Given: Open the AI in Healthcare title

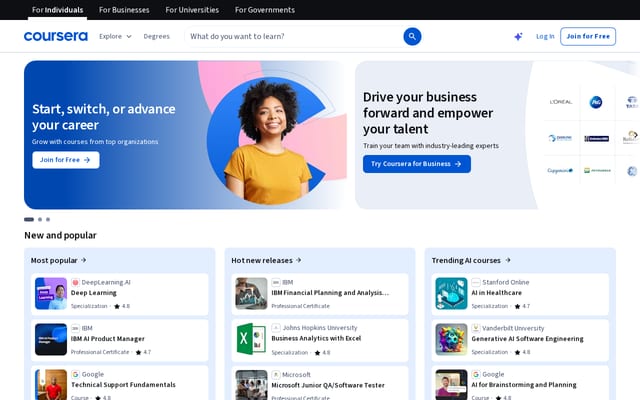Looking at the screenshot, I should (497, 293).
